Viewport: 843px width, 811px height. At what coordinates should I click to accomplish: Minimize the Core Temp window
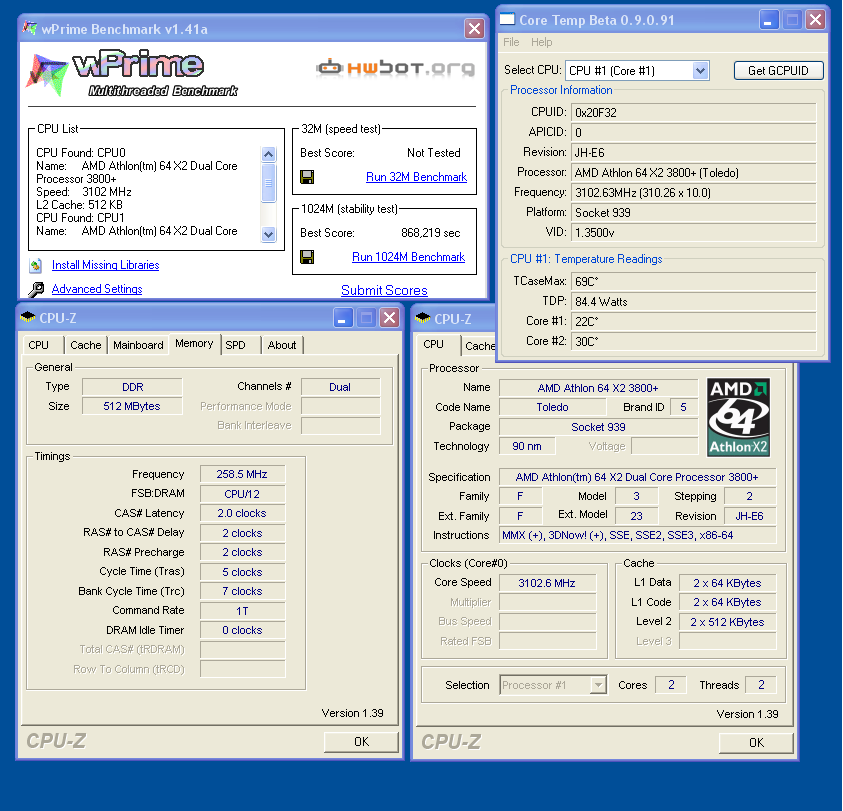pyautogui.click(x=769, y=20)
